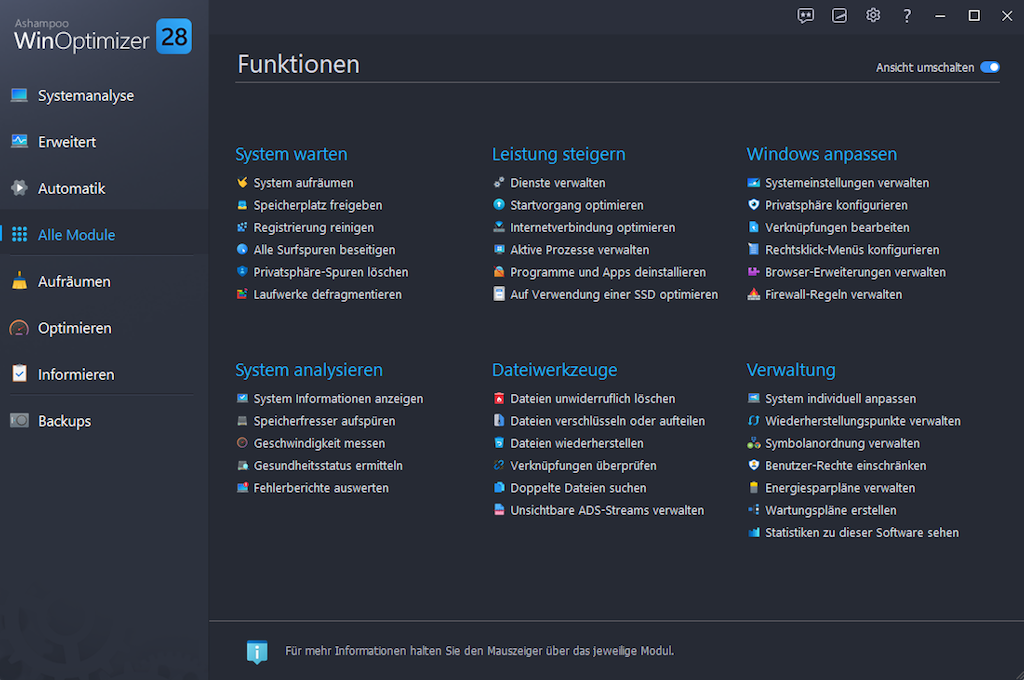Launch Laufwerke defragmentieren
1024x680 pixels.
(327, 295)
